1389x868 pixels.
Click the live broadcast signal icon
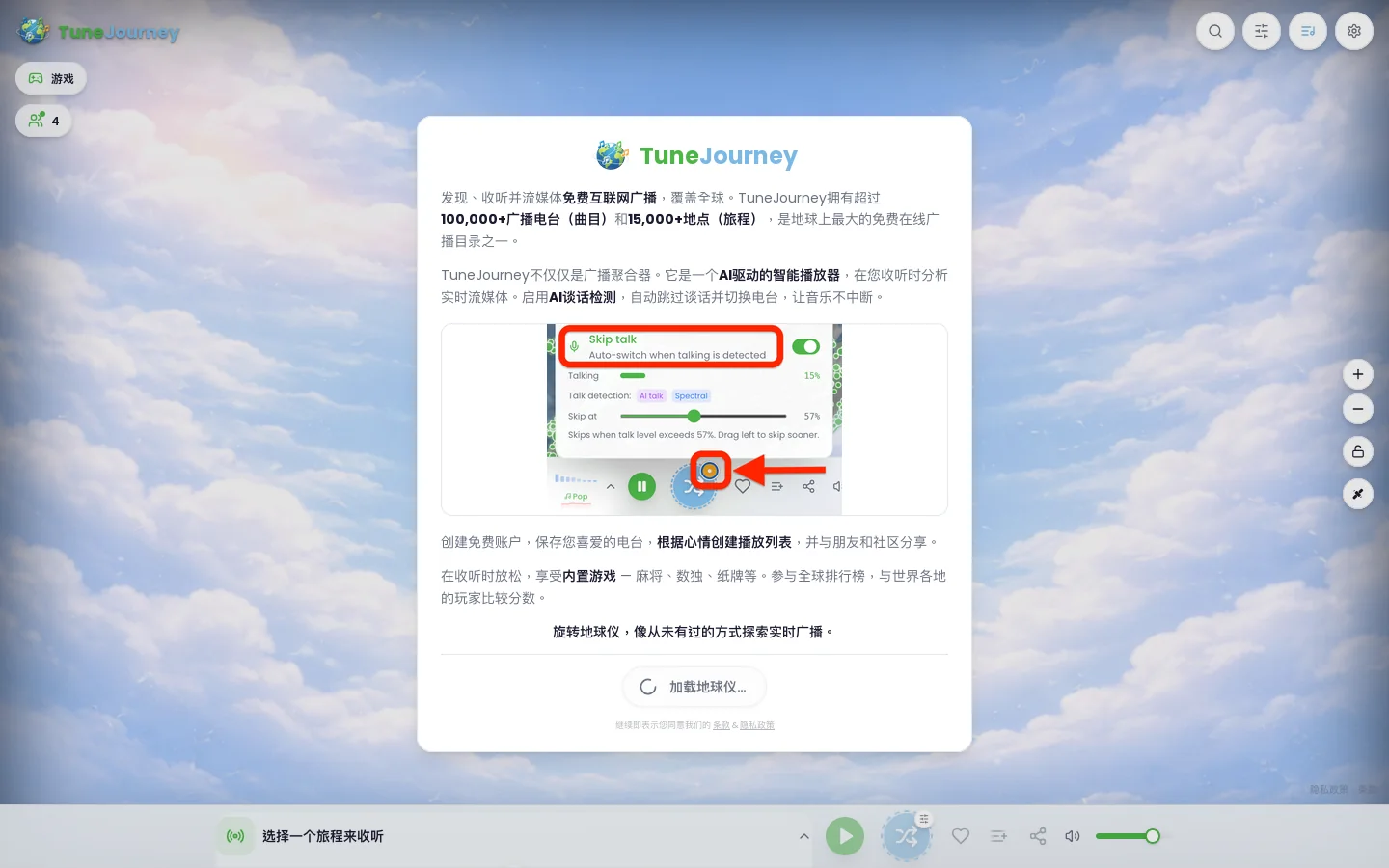pos(235,836)
